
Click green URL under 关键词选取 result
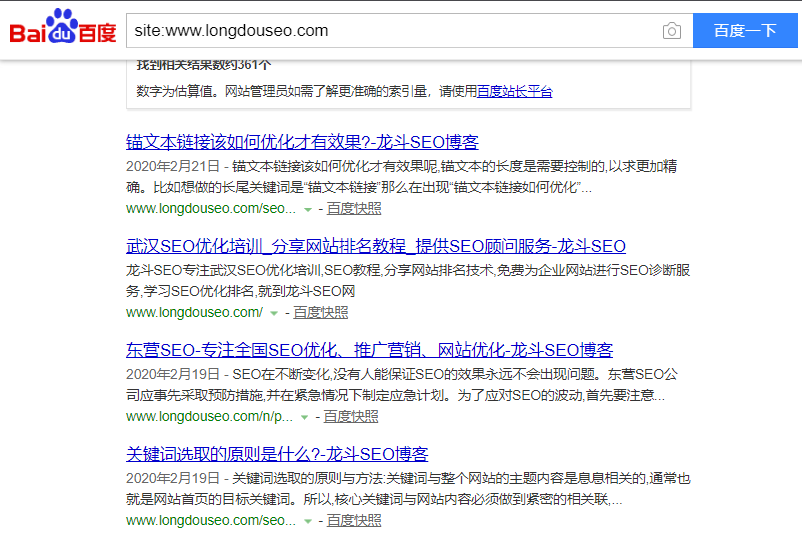(x=211, y=521)
